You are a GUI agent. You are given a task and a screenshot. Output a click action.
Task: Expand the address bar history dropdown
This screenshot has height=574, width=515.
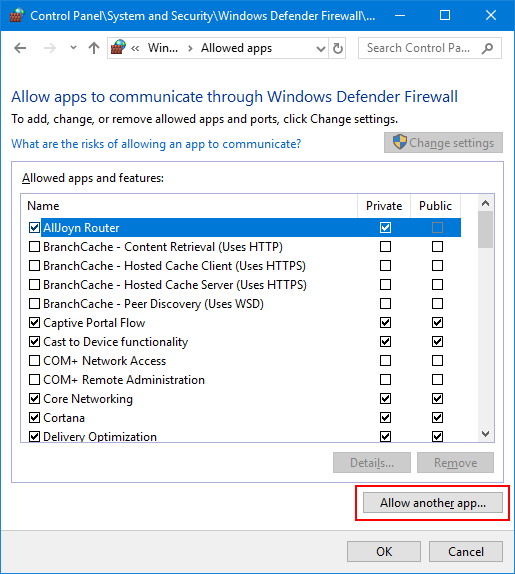[321, 48]
